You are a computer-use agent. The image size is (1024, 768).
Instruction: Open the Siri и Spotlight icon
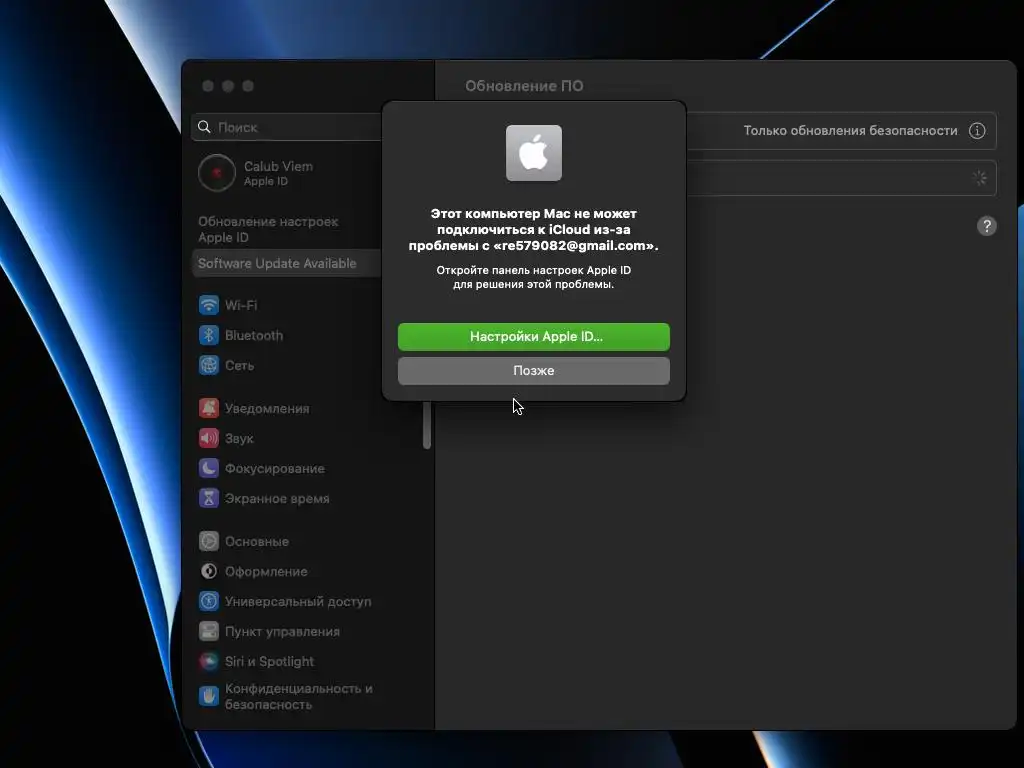coord(209,662)
